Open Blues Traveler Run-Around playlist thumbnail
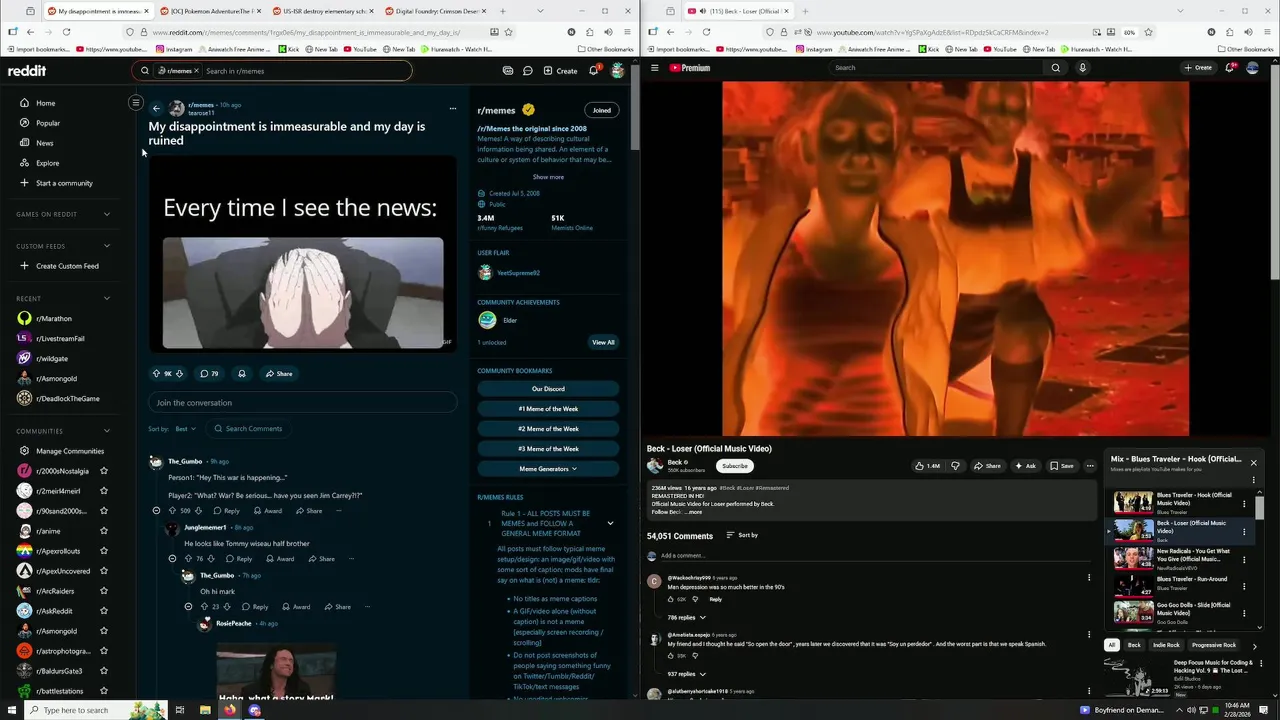This screenshot has width=1280, height=720. pos(1133,584)
